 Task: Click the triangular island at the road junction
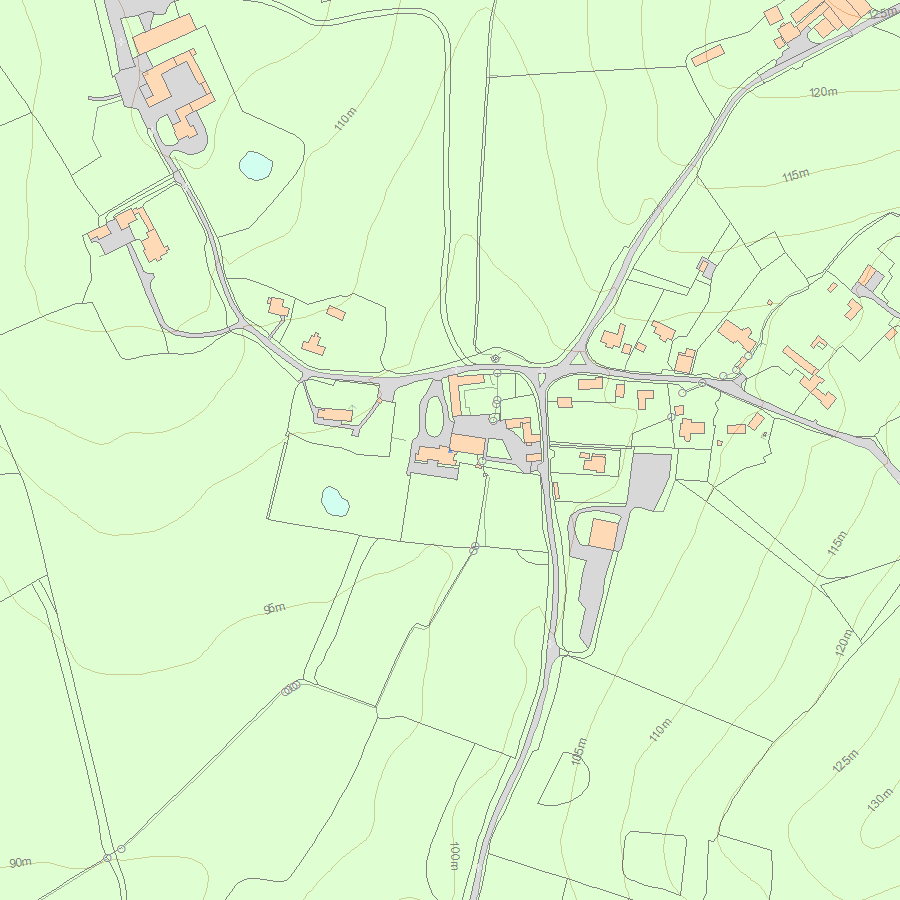tap(579, 359)
